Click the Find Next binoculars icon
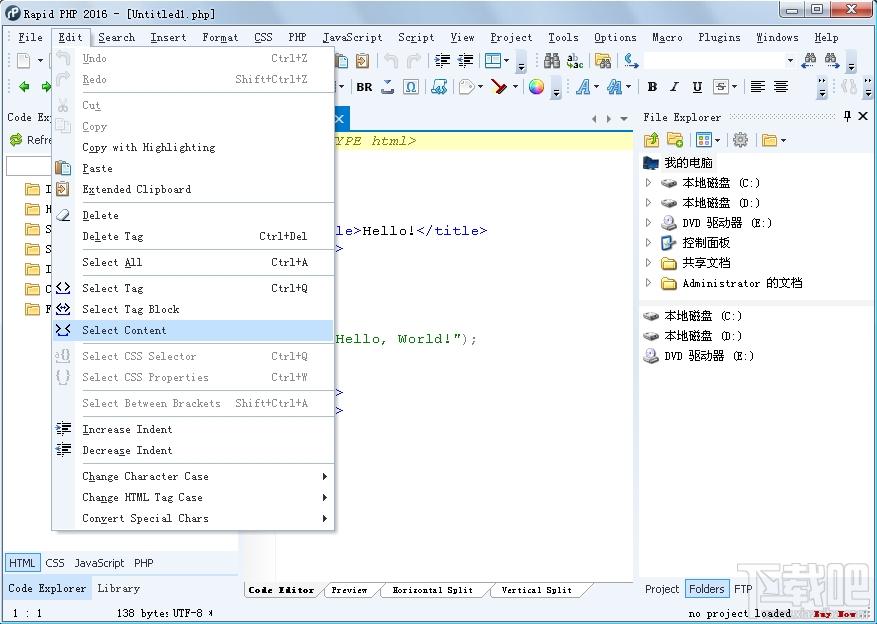 [832, 60]
